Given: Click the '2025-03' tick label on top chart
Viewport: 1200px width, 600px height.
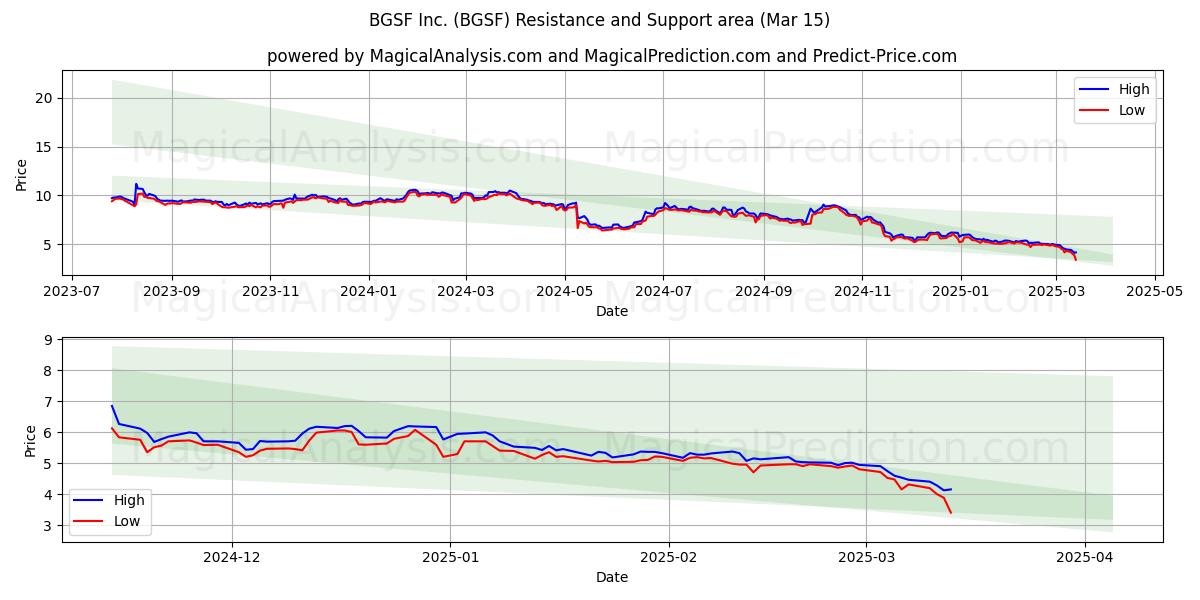Looking at the screenshot, I should pos(1057,291).
